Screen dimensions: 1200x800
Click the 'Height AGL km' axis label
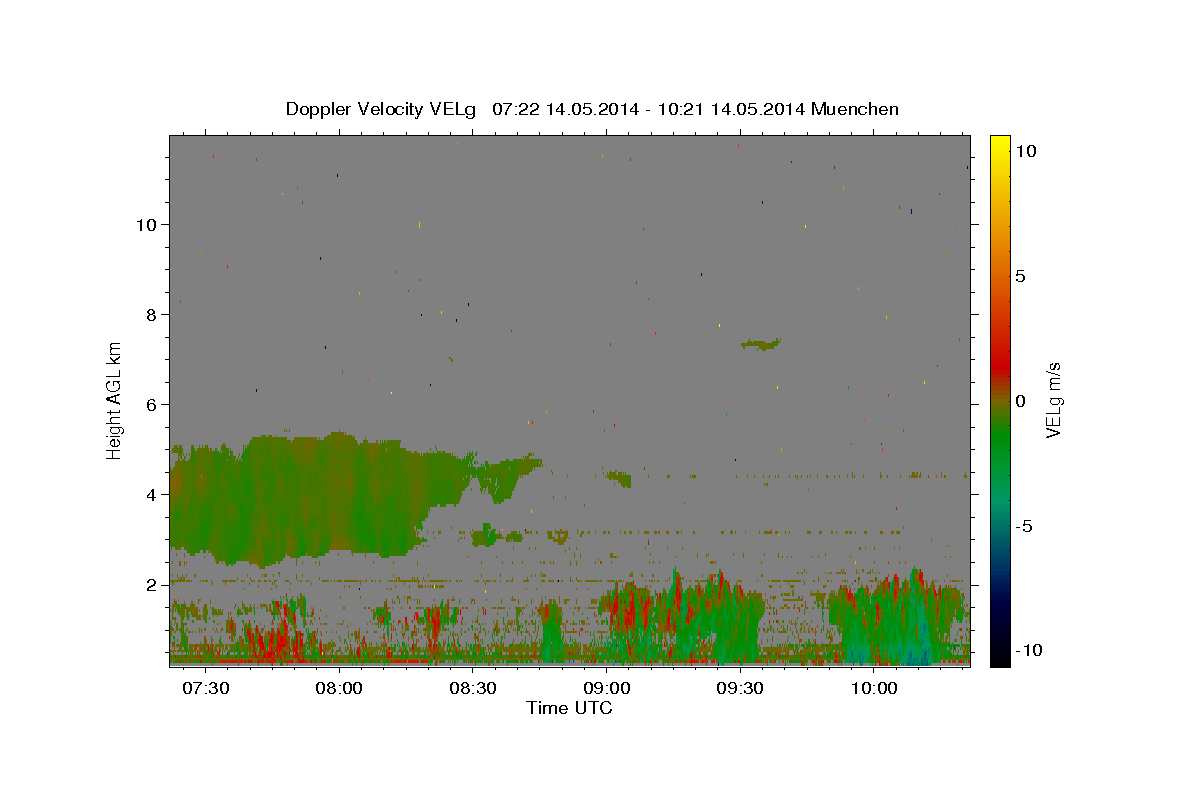[115, 400]
